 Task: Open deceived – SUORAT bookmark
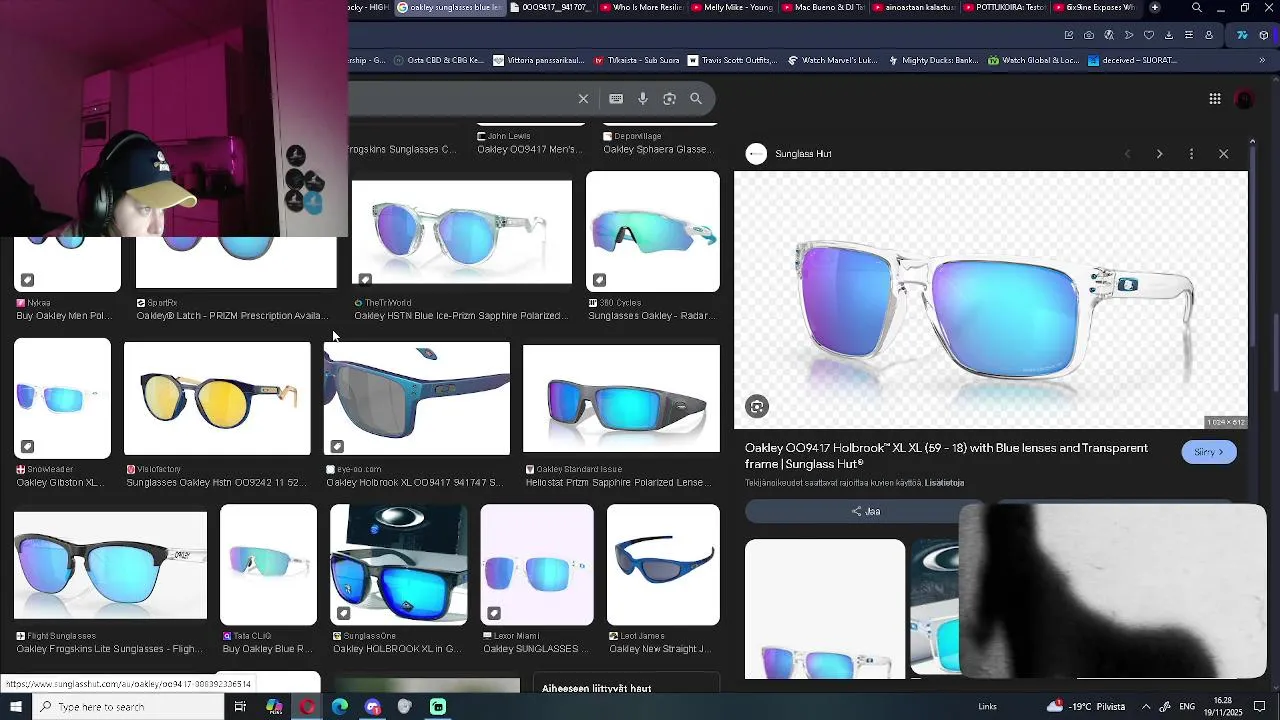1132,60
